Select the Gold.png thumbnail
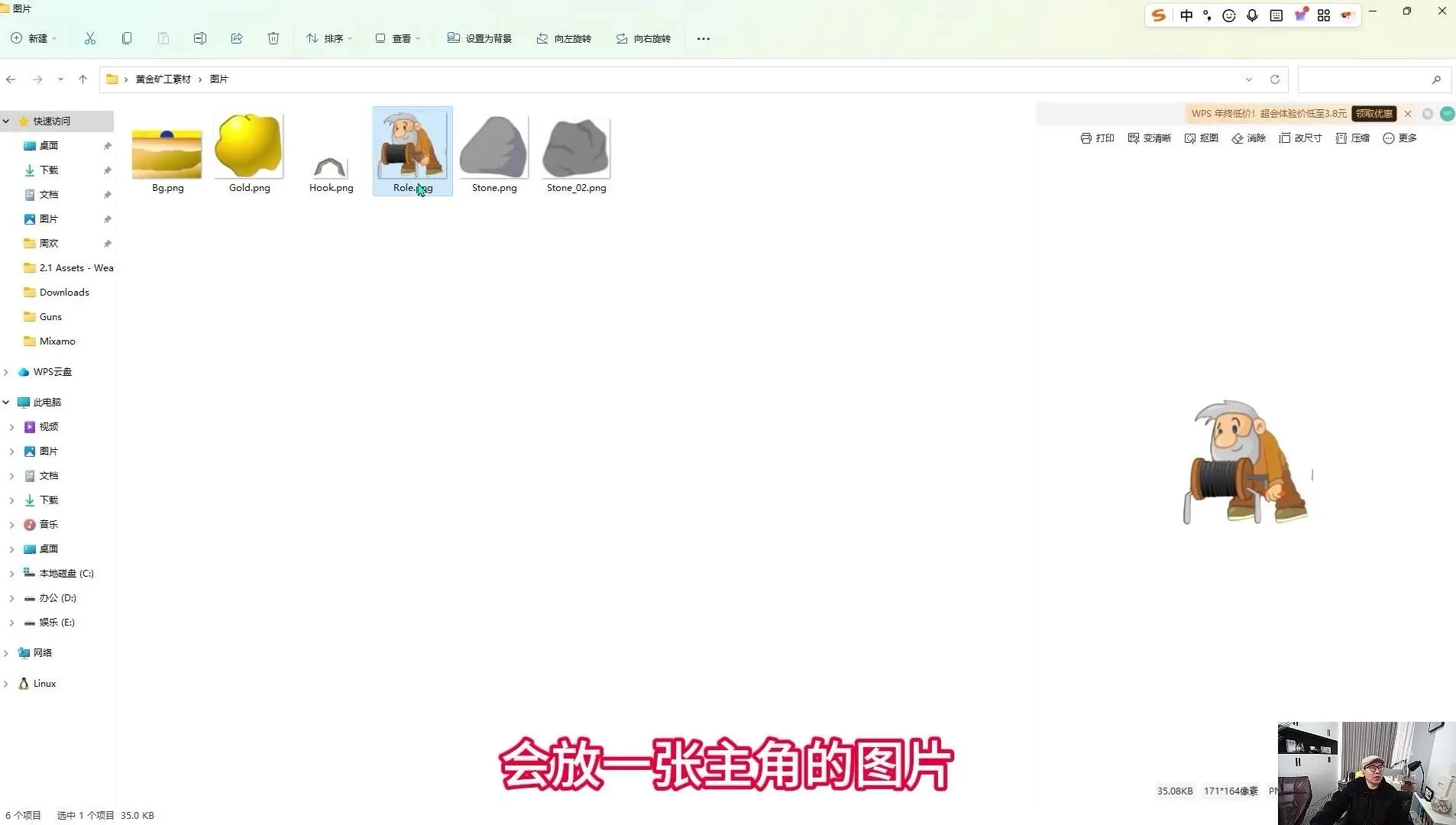This screenshot has height=825, width=1456. [249, 152]
